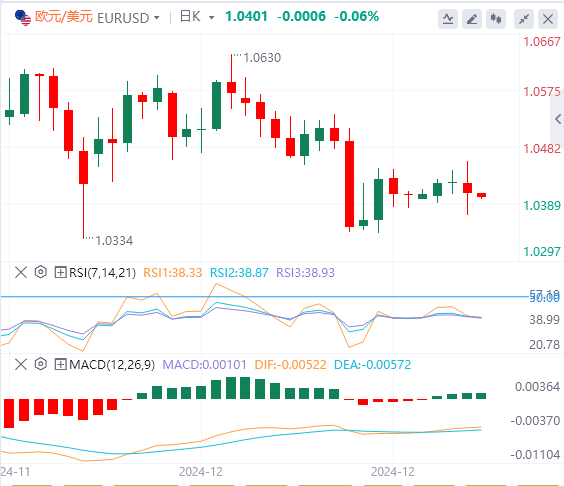Click the 20.78 RSI axis label
Viewport: 564px width, 486px height.
pyautogui.click(x=544, y=345)
